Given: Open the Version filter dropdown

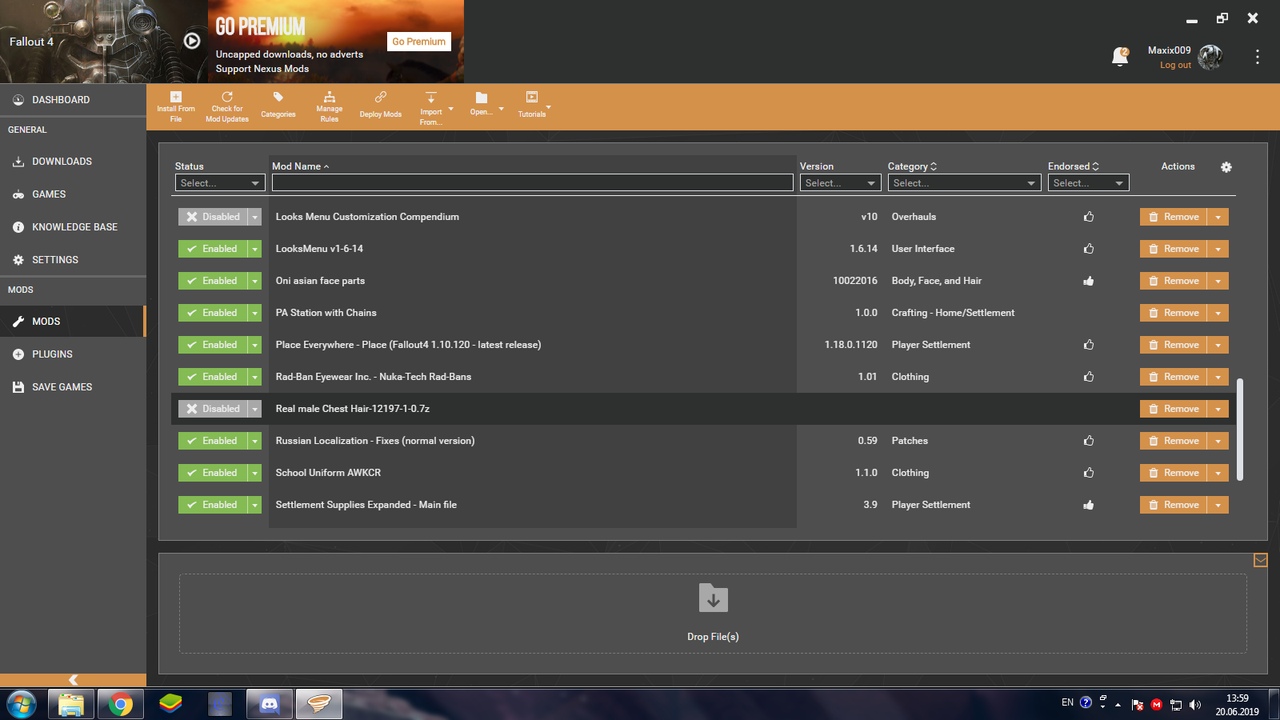Looking at the screenshot, I should (x=840, y=183).
